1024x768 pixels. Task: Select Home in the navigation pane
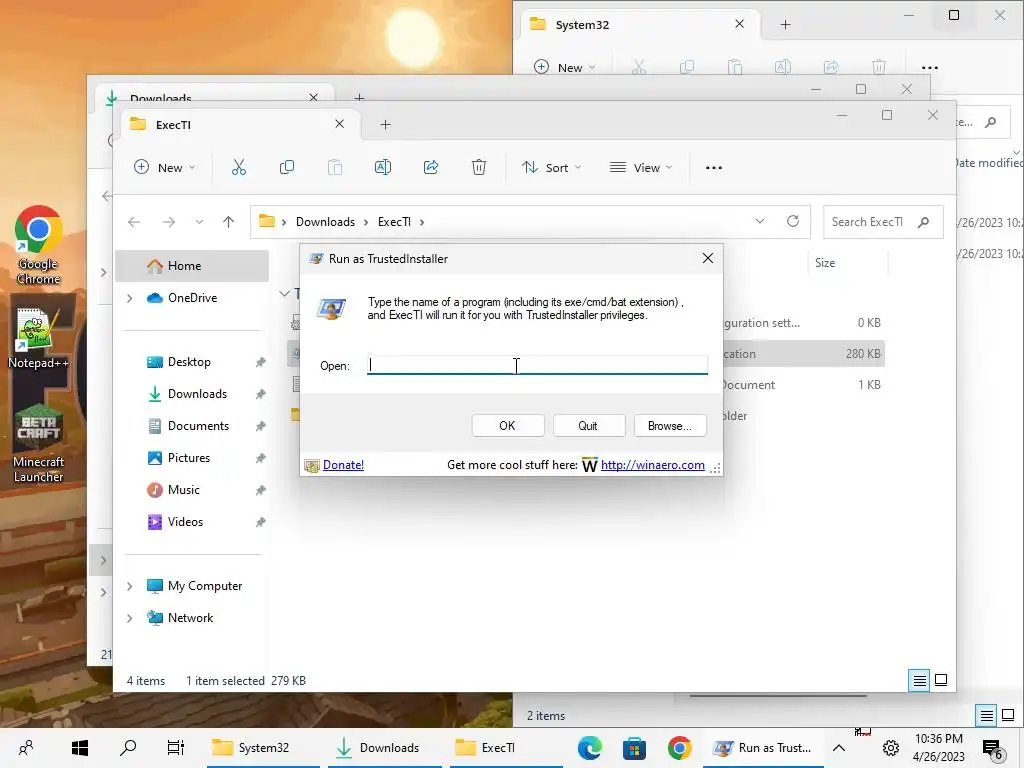(x=192, y=266)
